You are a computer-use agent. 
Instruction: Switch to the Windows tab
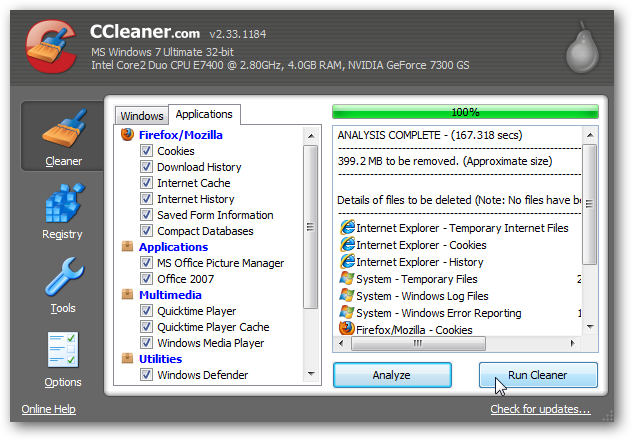click(142, 116)
